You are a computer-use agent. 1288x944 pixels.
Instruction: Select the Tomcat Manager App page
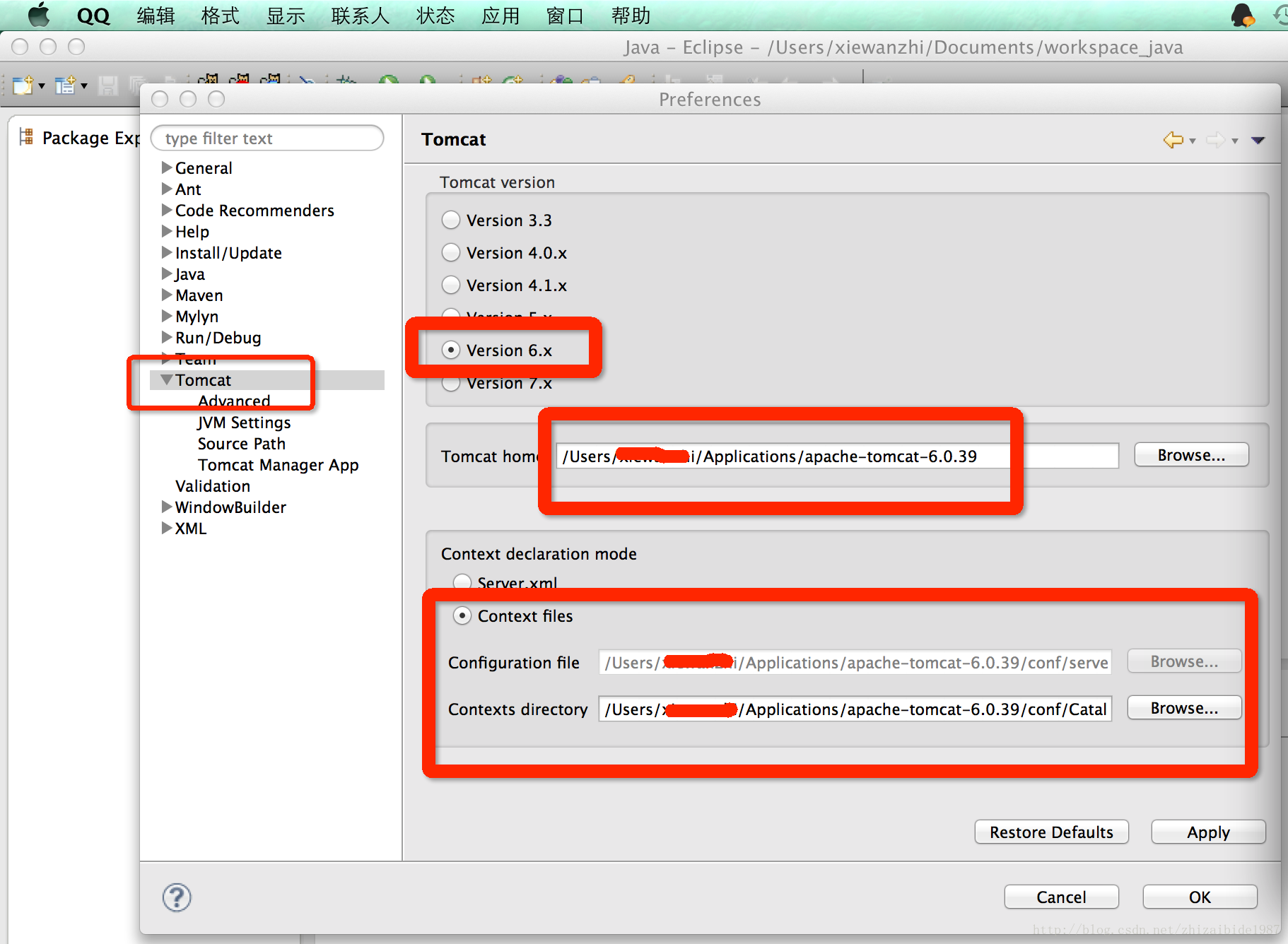(279, 465)
